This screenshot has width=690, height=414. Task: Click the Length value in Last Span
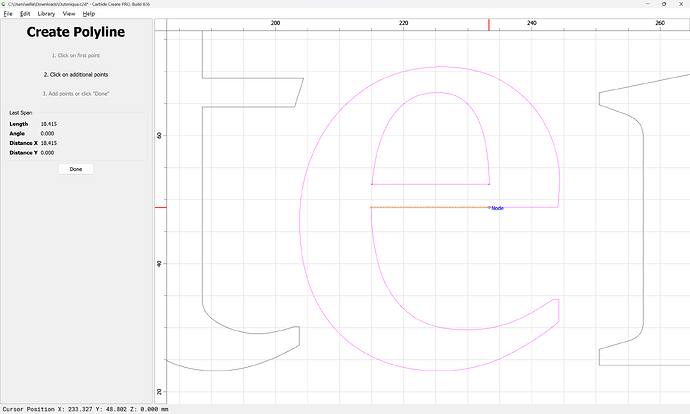(48, 123)
